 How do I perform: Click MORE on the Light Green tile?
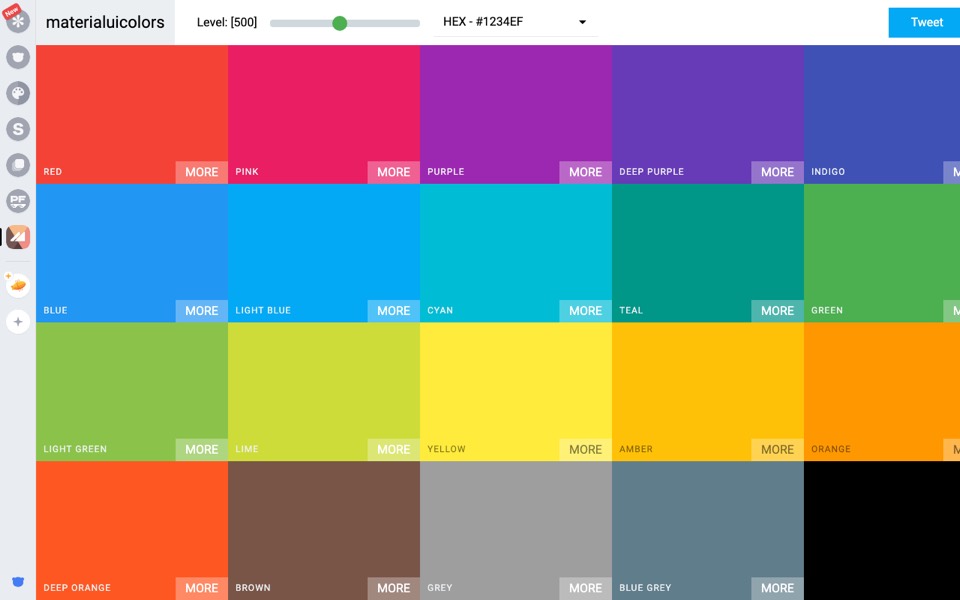pos(201,449)
